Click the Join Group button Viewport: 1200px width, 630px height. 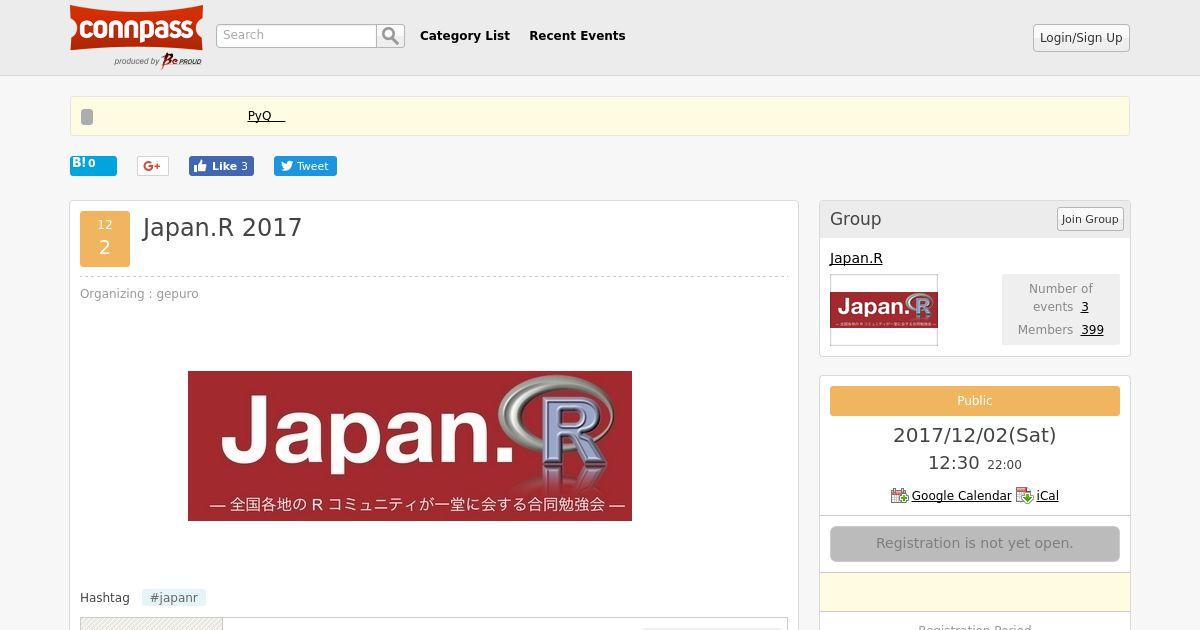tap(1090, 219)
